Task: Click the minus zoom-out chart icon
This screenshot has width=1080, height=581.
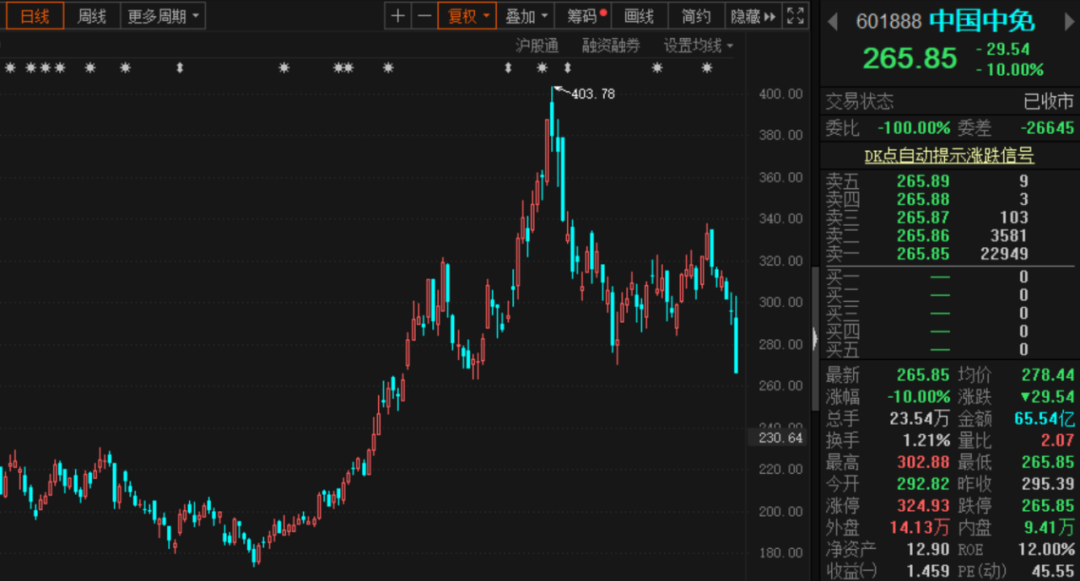Action: (x=424, y=16)
